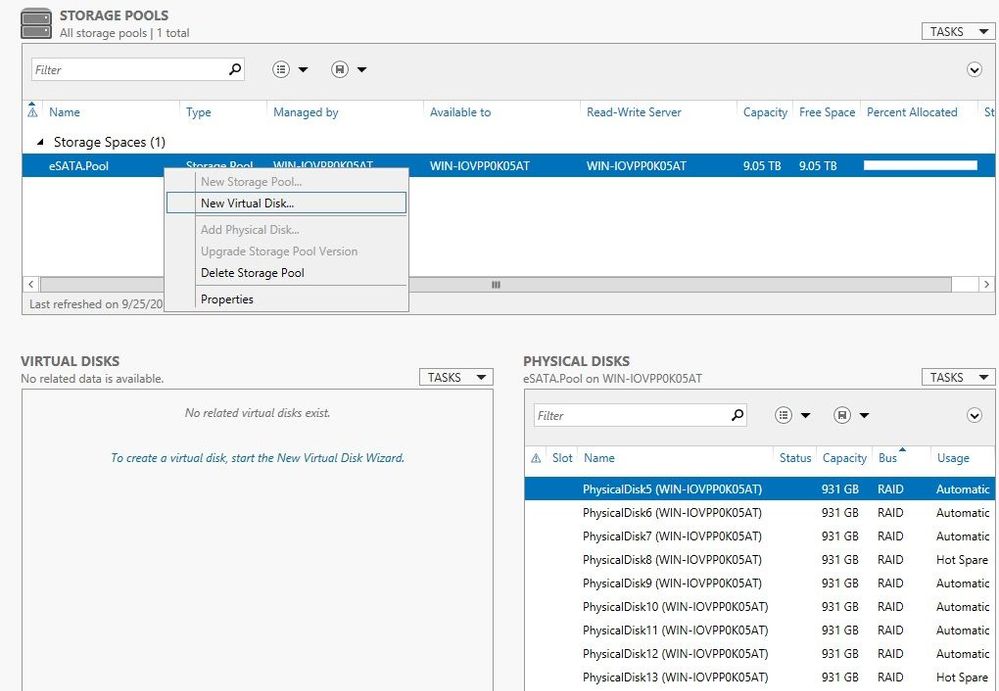Open list view options icon in Physical Disks

pos(783,415)
